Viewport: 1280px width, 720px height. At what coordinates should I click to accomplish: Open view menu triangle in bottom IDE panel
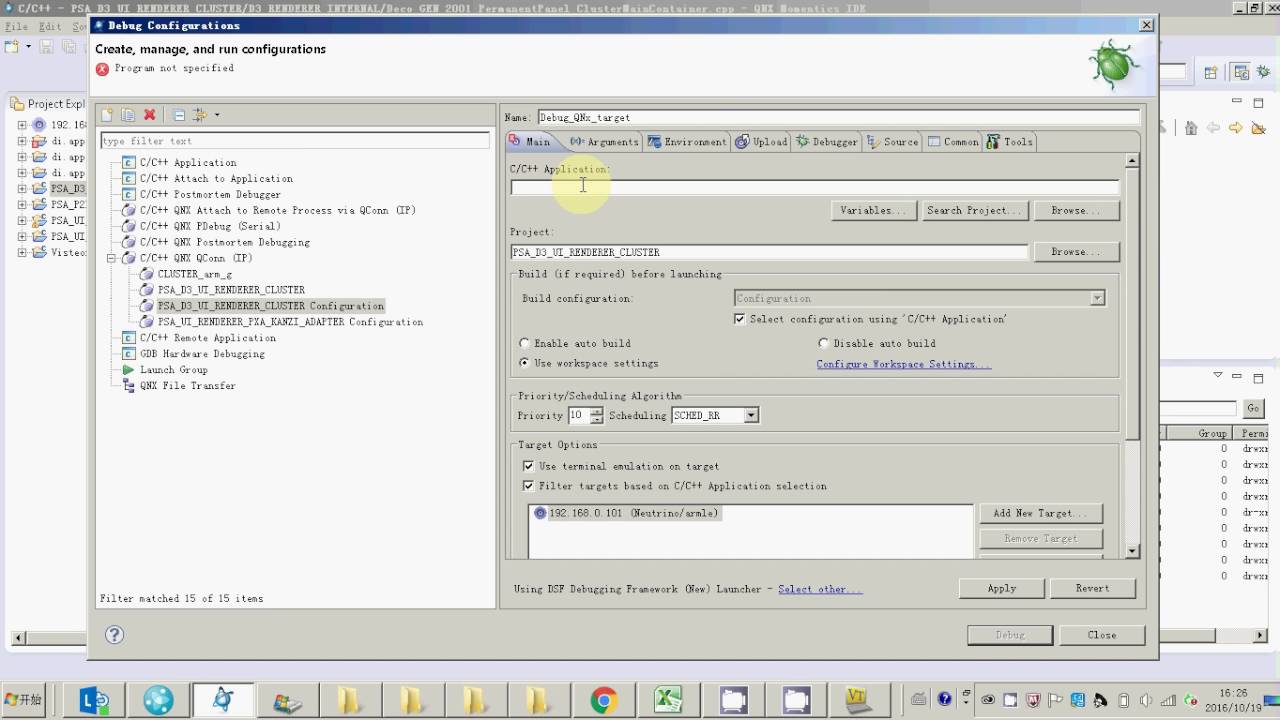tap(1218, 376)
